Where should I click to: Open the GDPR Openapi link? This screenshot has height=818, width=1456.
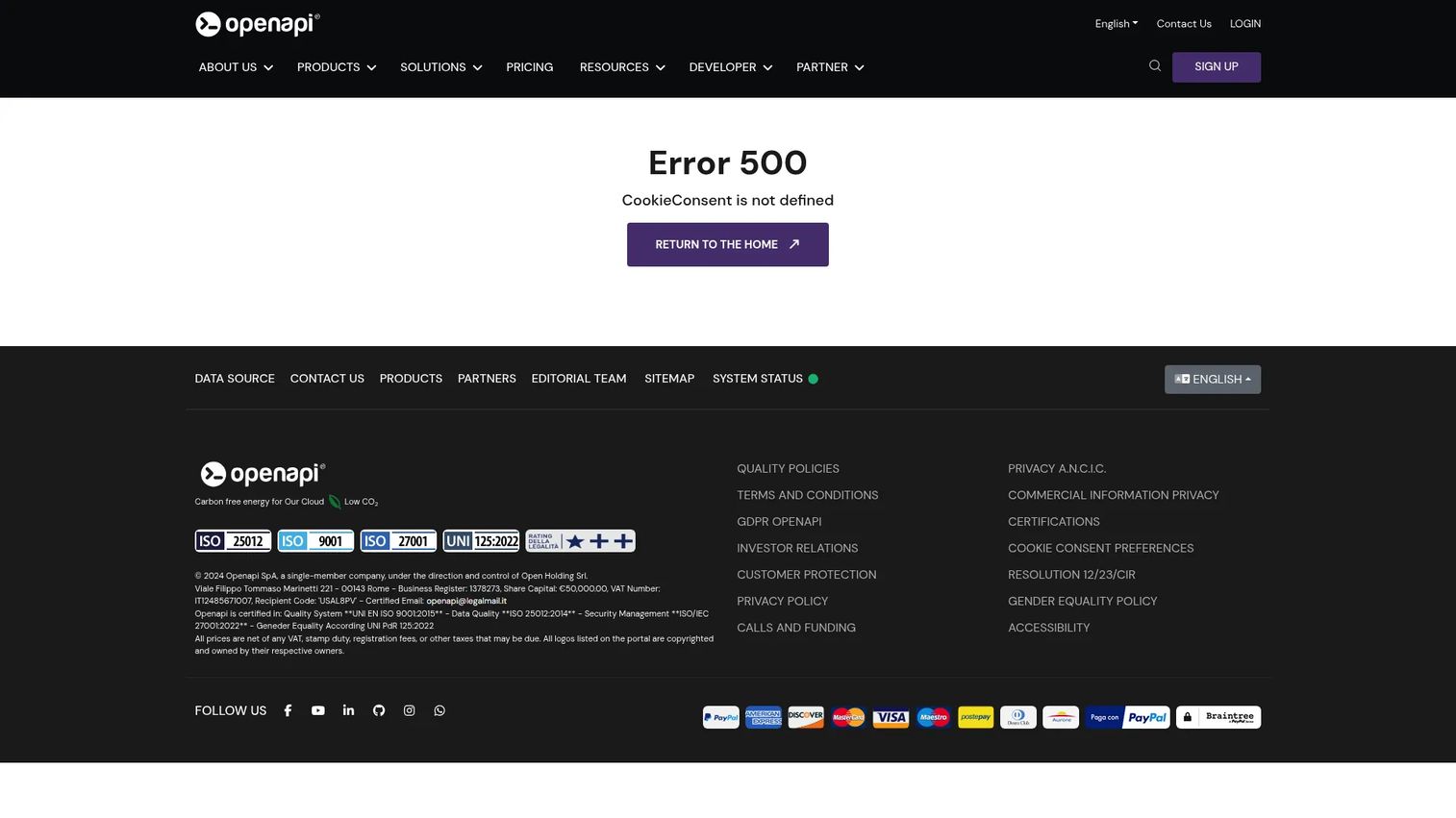[779, 522]
